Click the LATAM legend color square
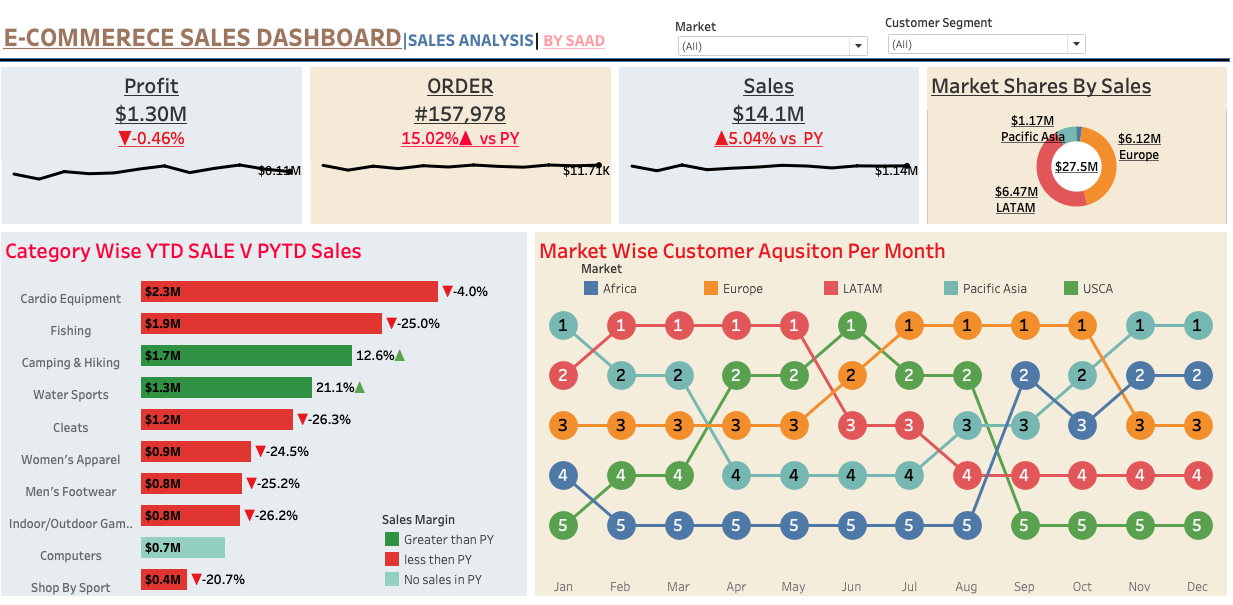The image size is (1233, 605). click(831, 288)
